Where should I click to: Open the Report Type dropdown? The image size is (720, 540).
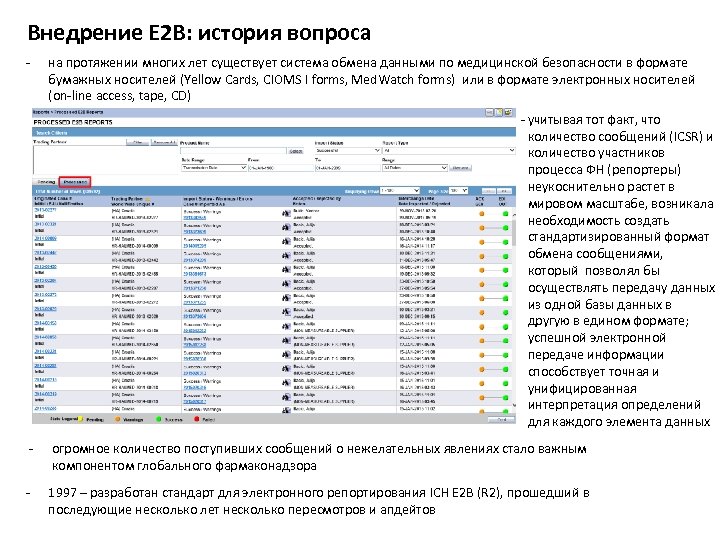click(x=449, y=151)
